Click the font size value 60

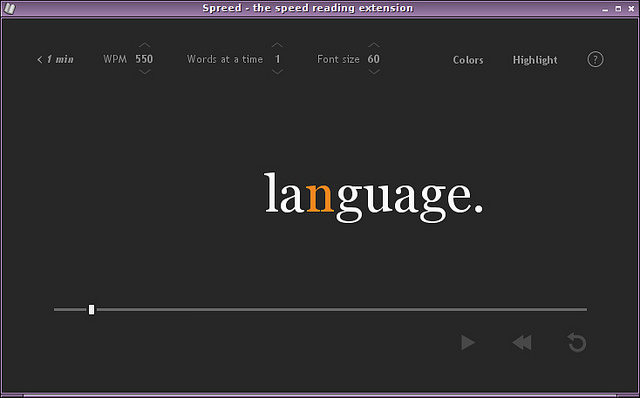(x=373, y=59)
